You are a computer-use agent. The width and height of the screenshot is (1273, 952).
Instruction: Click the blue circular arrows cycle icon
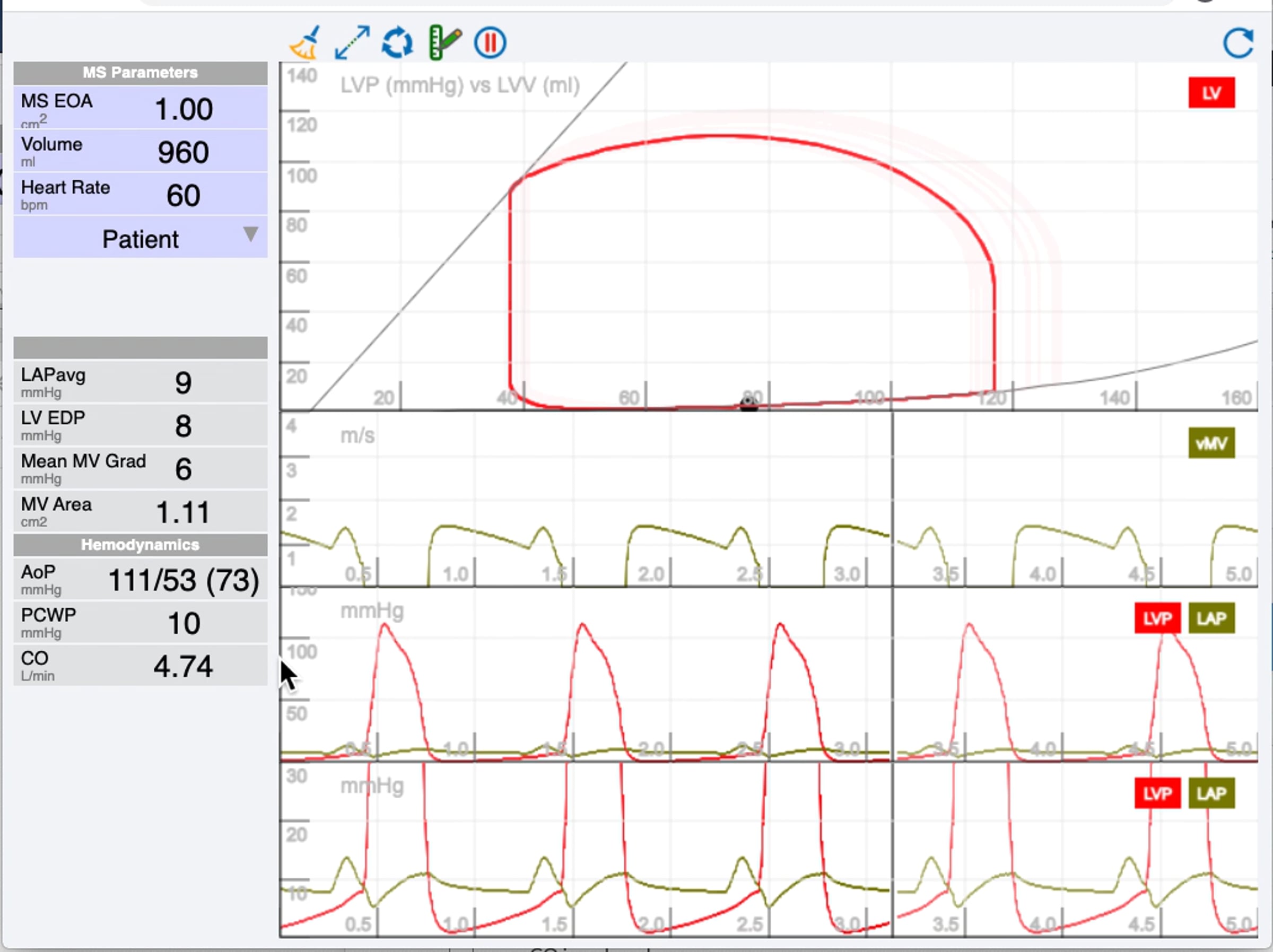pos(397,42)
